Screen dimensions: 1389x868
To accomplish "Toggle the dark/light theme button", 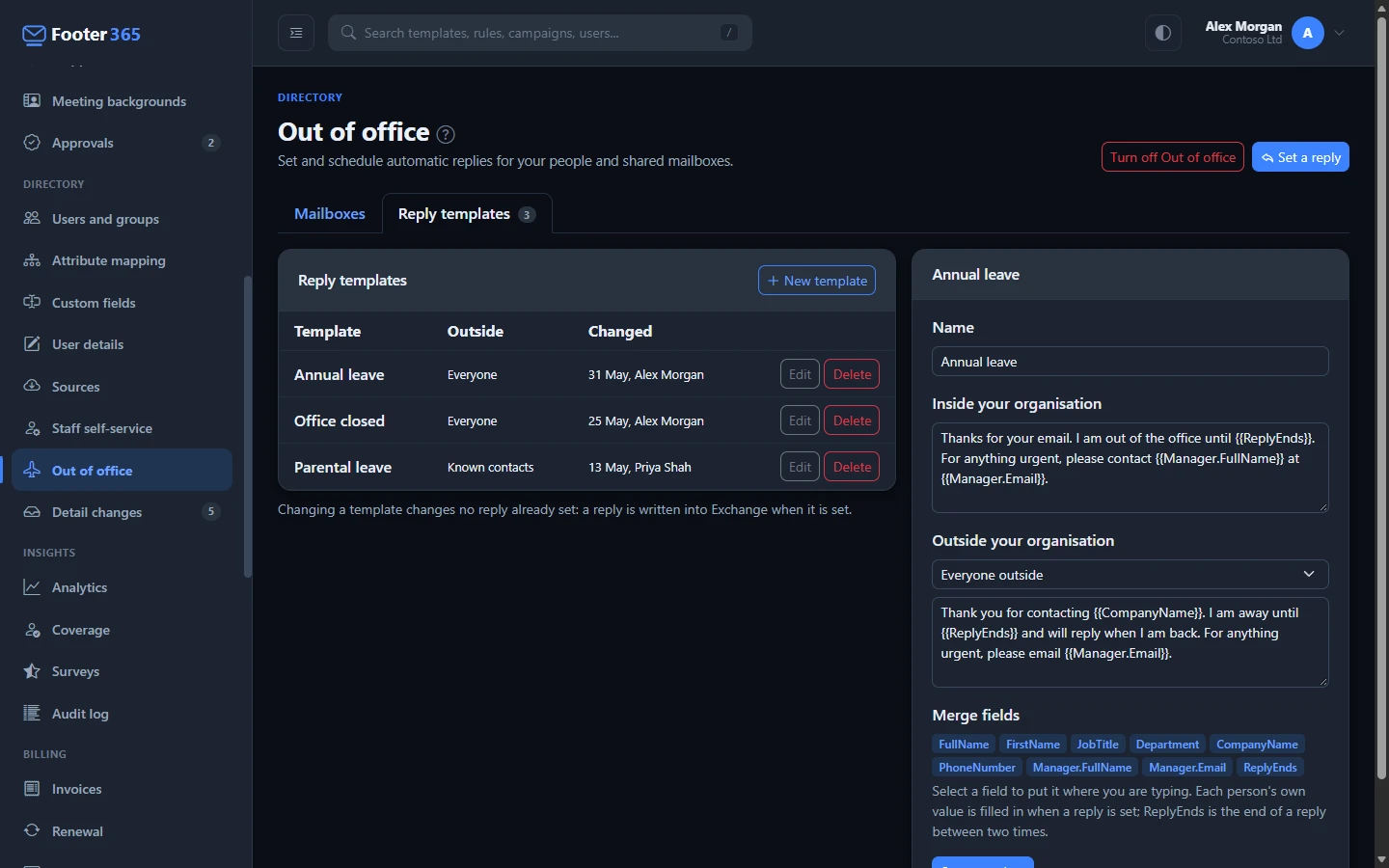I will tap(1163, 33).
